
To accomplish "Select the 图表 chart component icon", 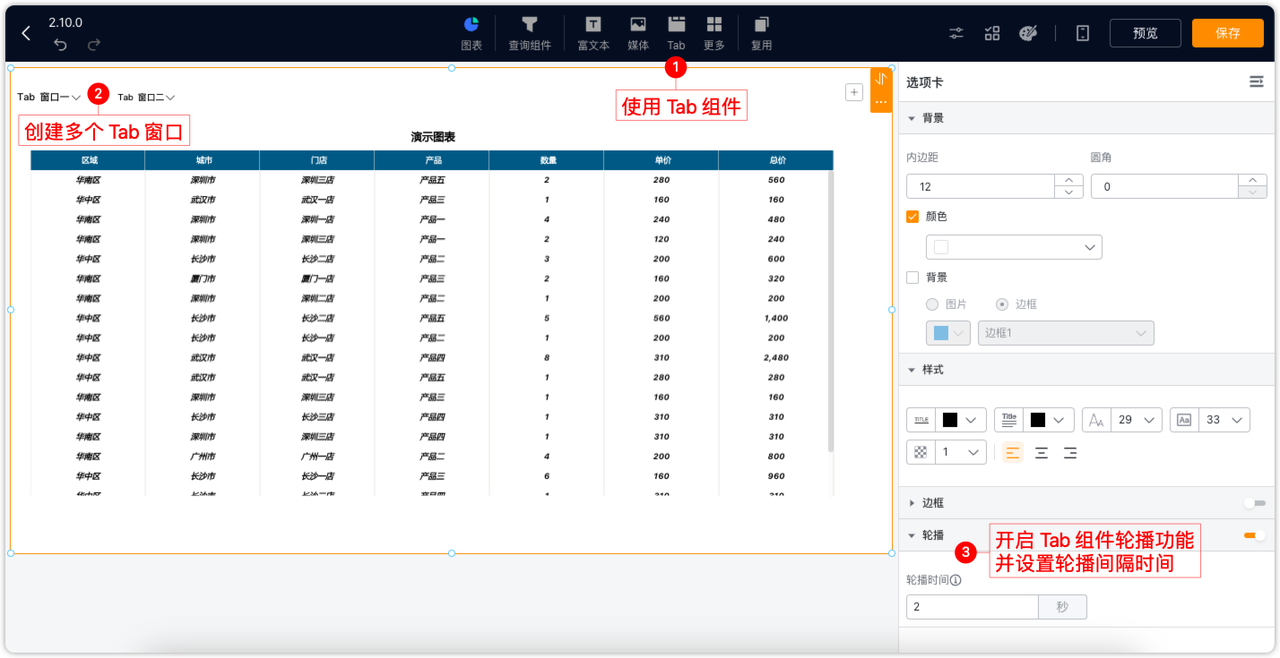I will point(470,30).
